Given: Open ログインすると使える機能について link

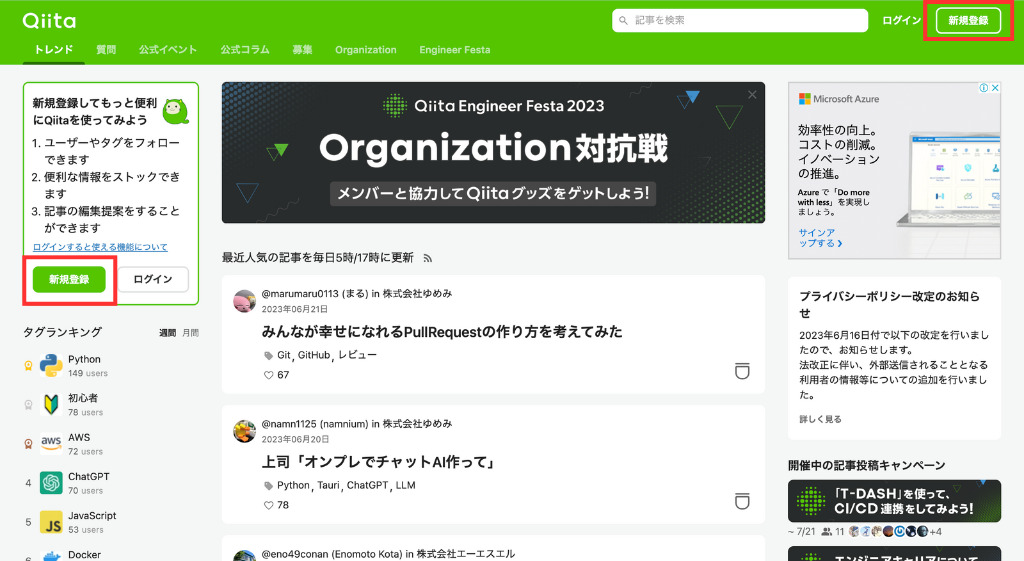Looking at the screenshot, I should point(100,247).
